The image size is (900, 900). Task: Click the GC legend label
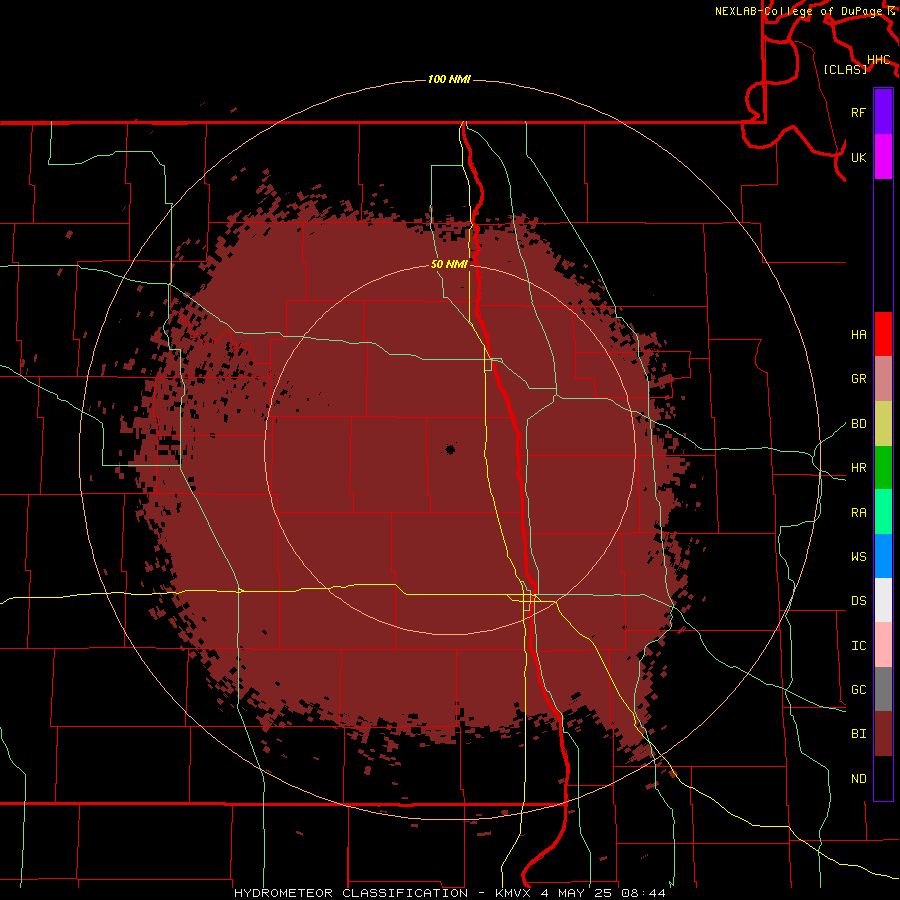[859, 690]
